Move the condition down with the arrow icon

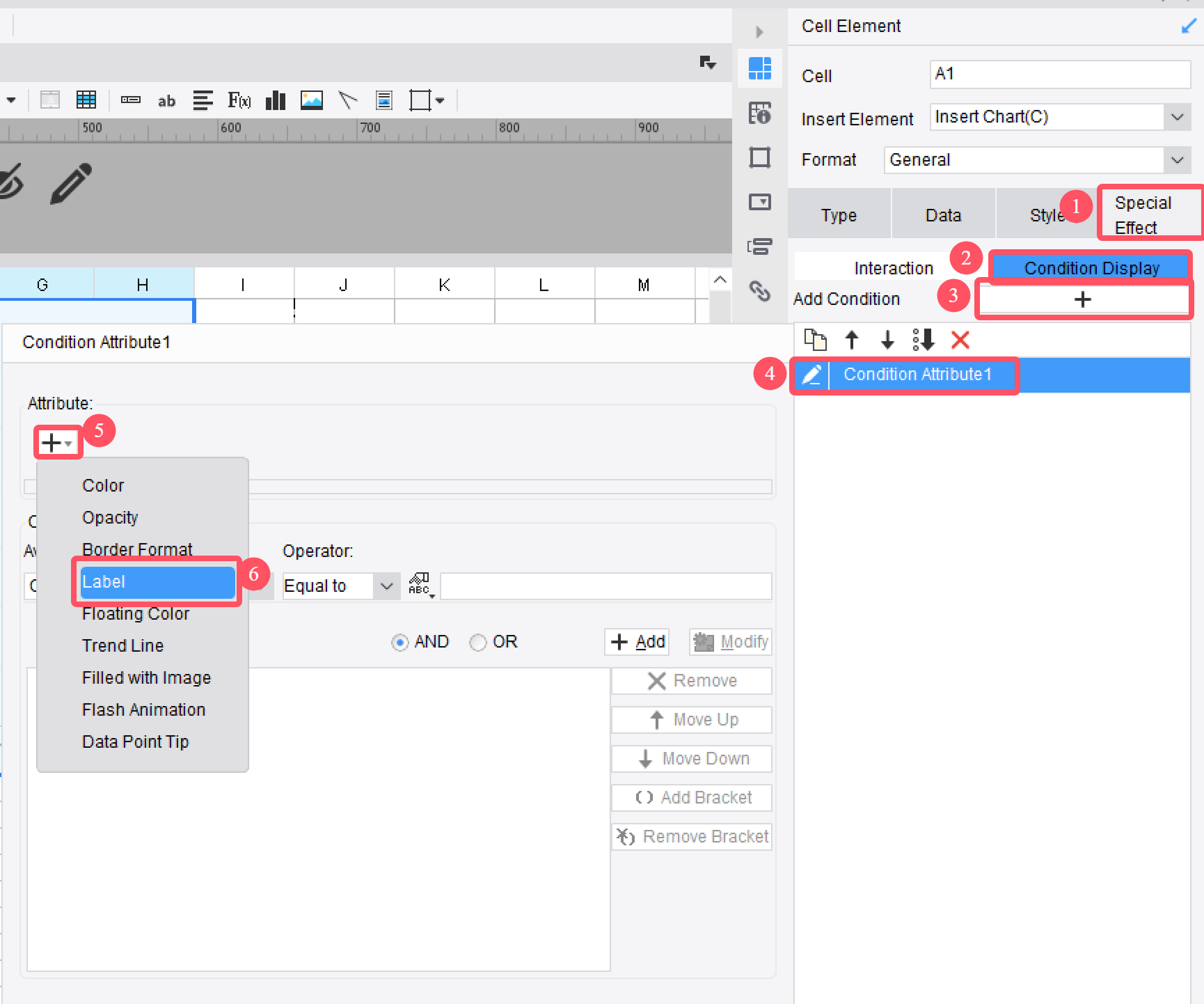point(887,340)
